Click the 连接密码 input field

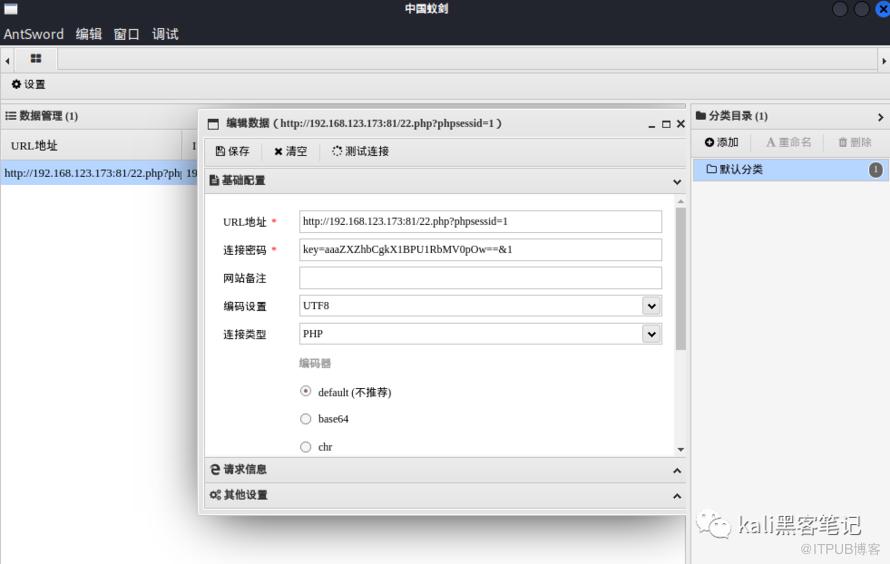(480, 249)
